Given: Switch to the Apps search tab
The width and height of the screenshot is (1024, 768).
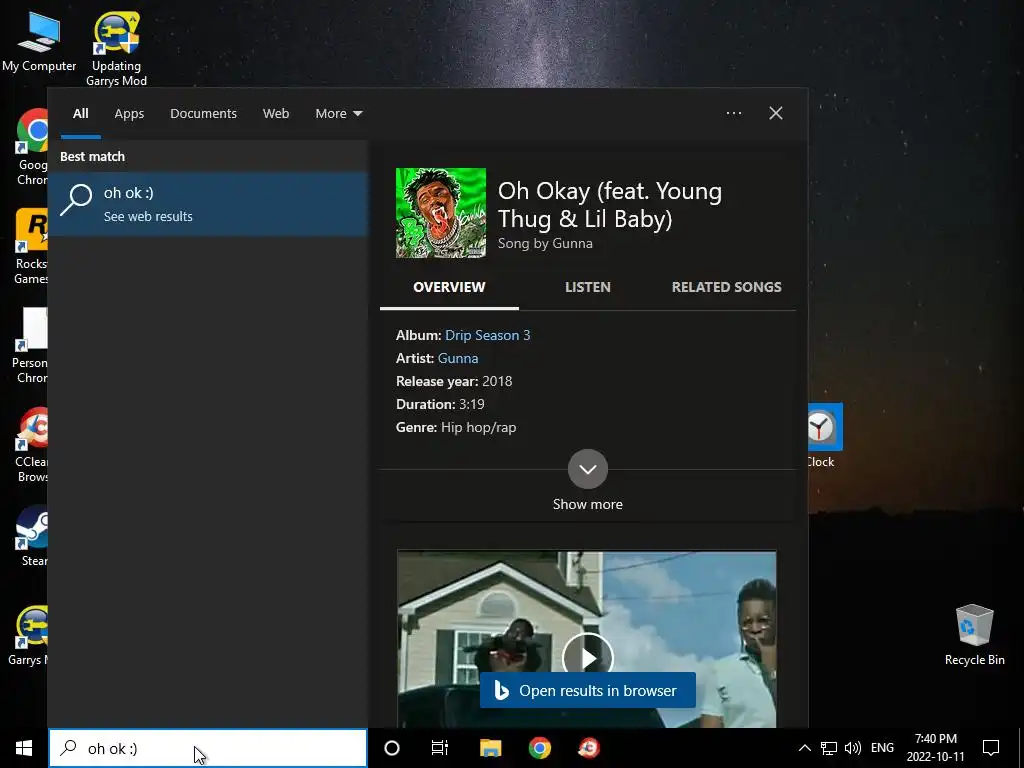Looking at the screenshot, I should tap(129, 114).
